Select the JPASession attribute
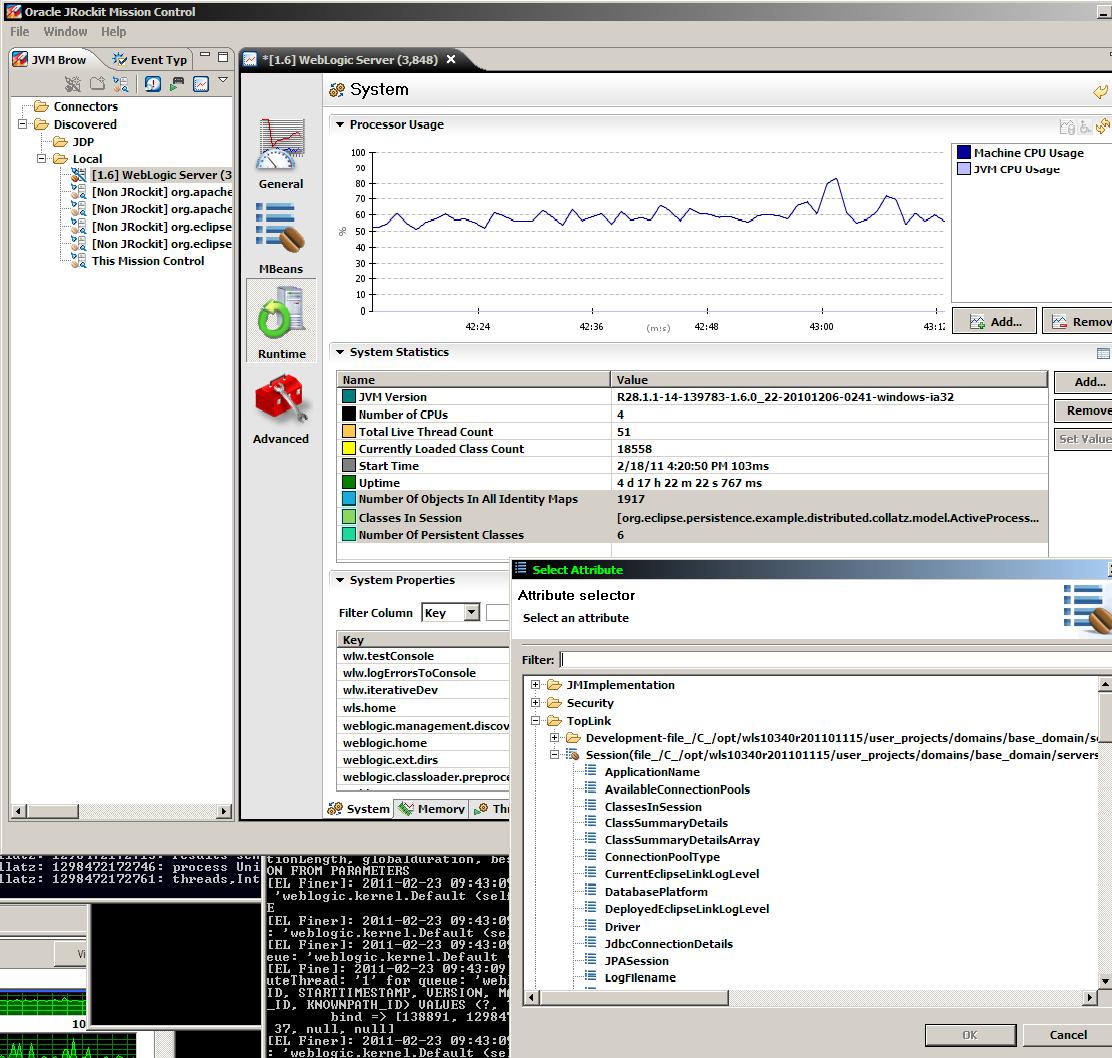This screenshot has height=1058, width=1112. pyautogui.click(x=636, y=961)
